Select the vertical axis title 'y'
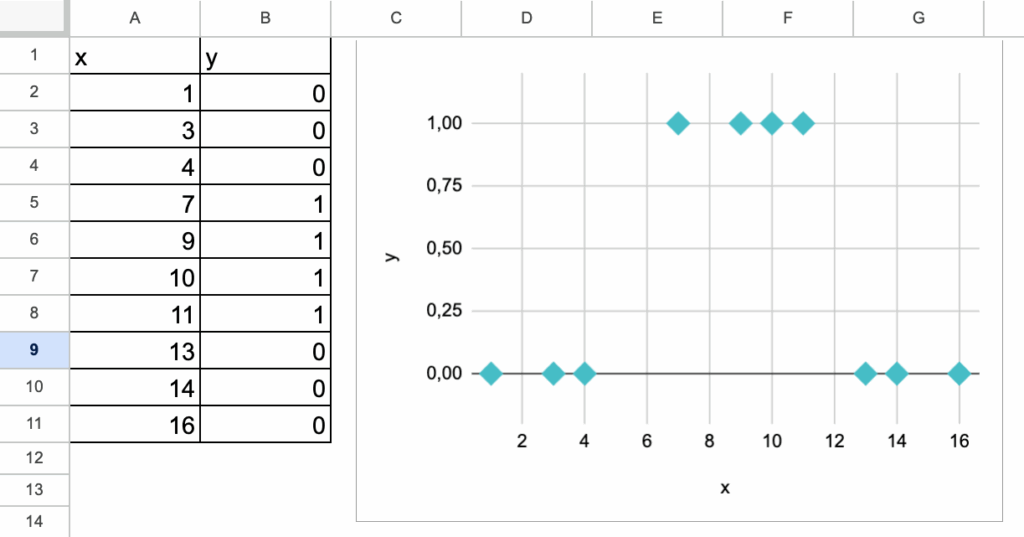The image size is (1024, 537). [x=391, y=256]
